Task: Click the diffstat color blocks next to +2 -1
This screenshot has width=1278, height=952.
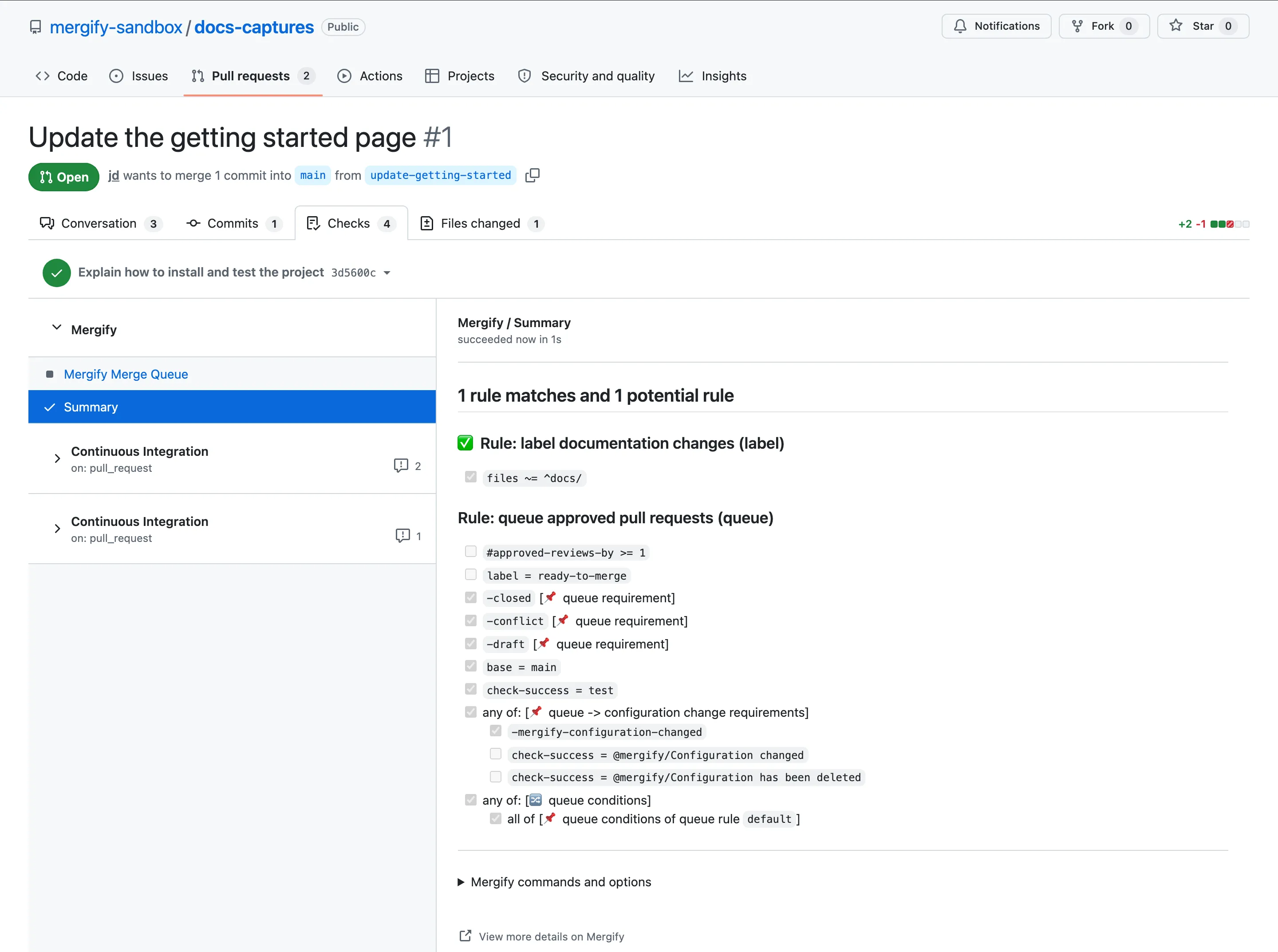Action: [x=1230, y=224]
